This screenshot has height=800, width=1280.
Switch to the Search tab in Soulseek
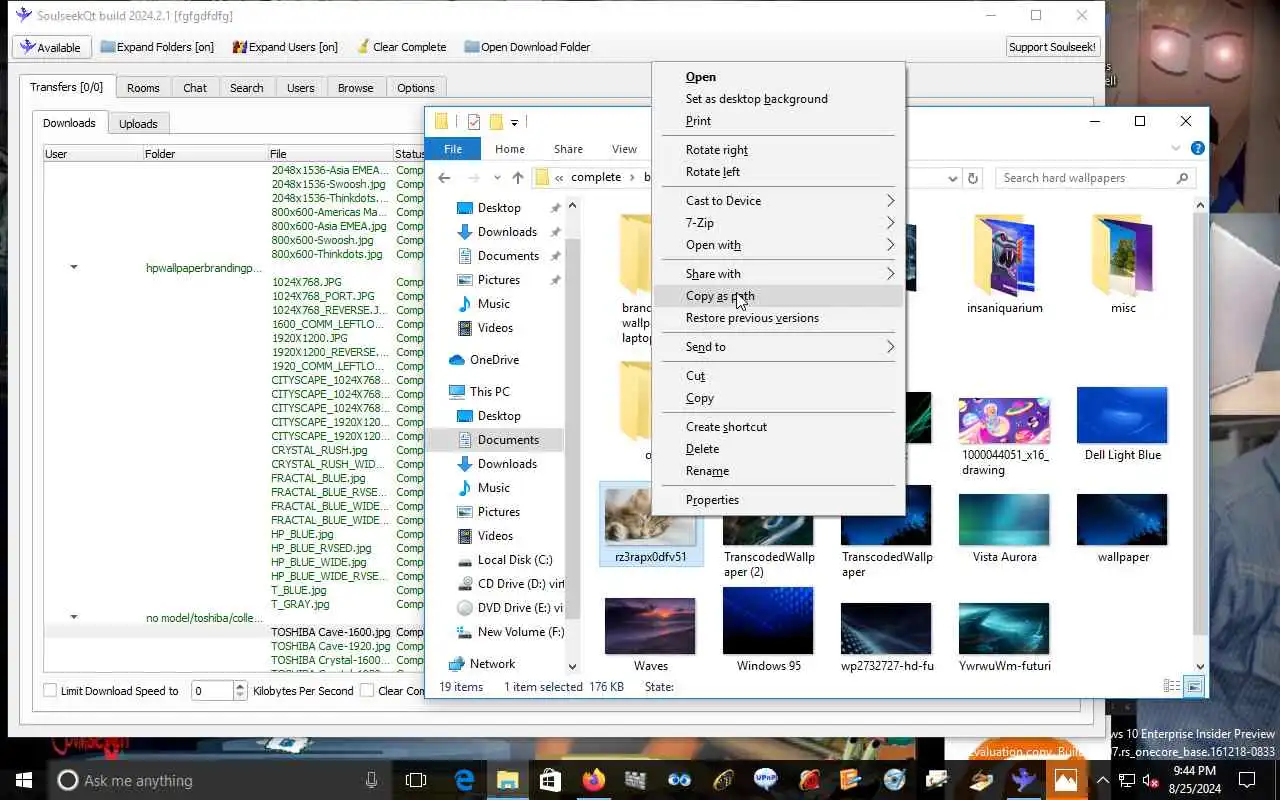pyautogui.click(x=247, y=88)
